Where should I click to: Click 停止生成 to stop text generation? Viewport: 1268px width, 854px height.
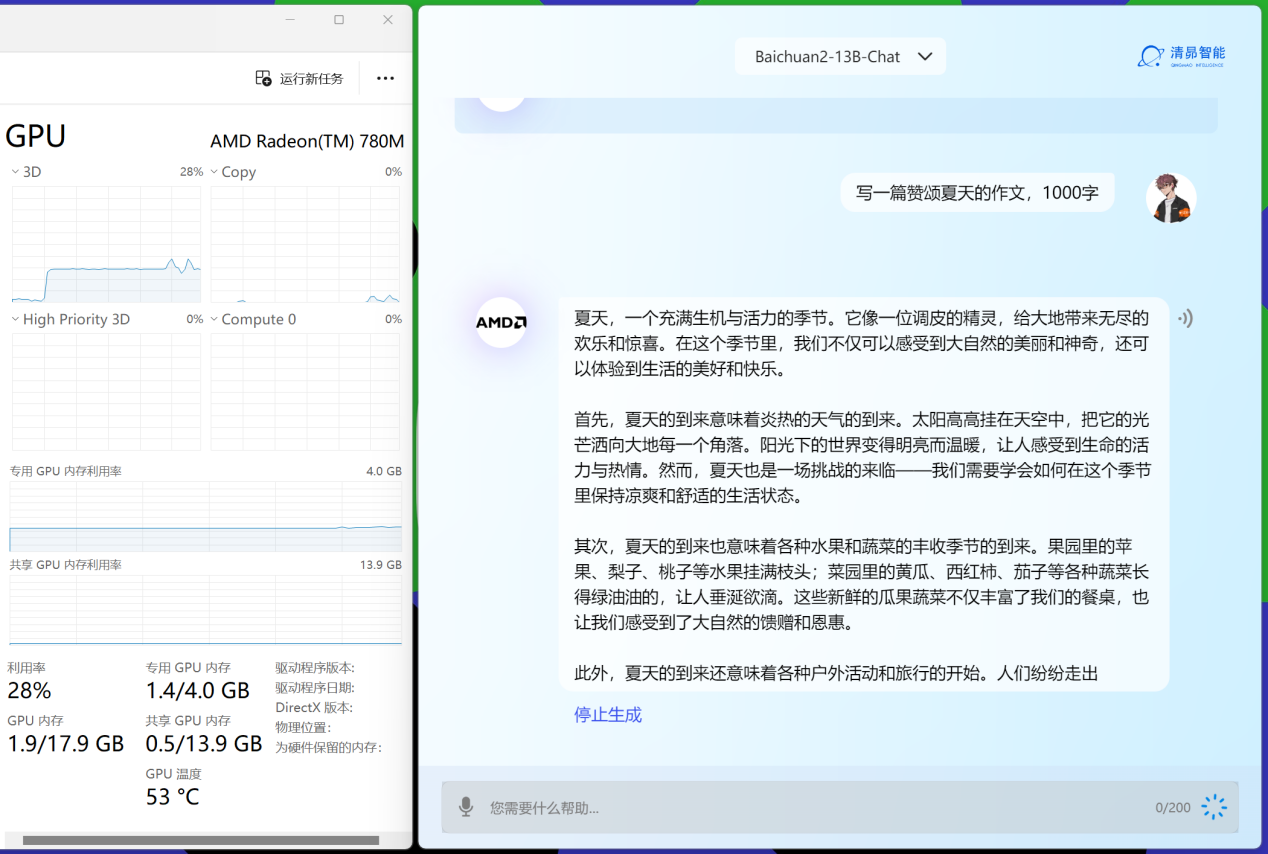click(x=607, y=714)
